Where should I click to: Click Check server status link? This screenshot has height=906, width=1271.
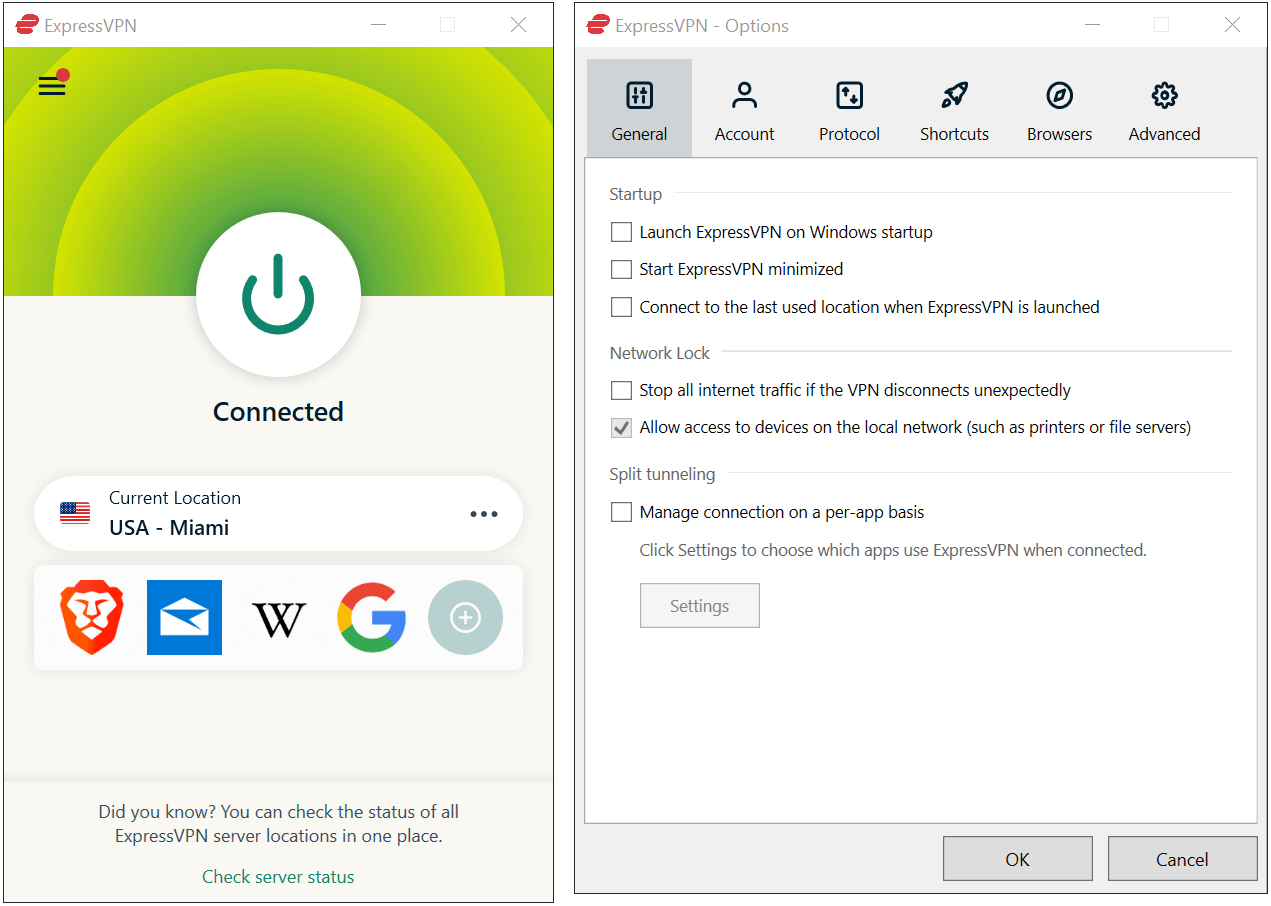click(x=278, y=877)
